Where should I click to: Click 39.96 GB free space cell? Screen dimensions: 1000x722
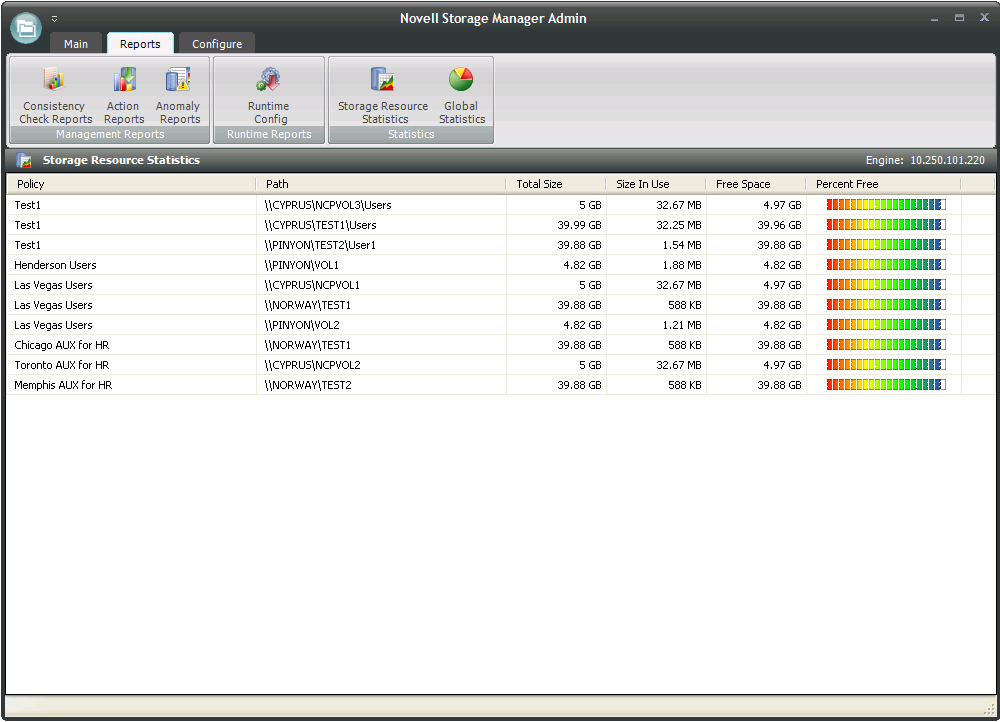(x=779, y=225)
